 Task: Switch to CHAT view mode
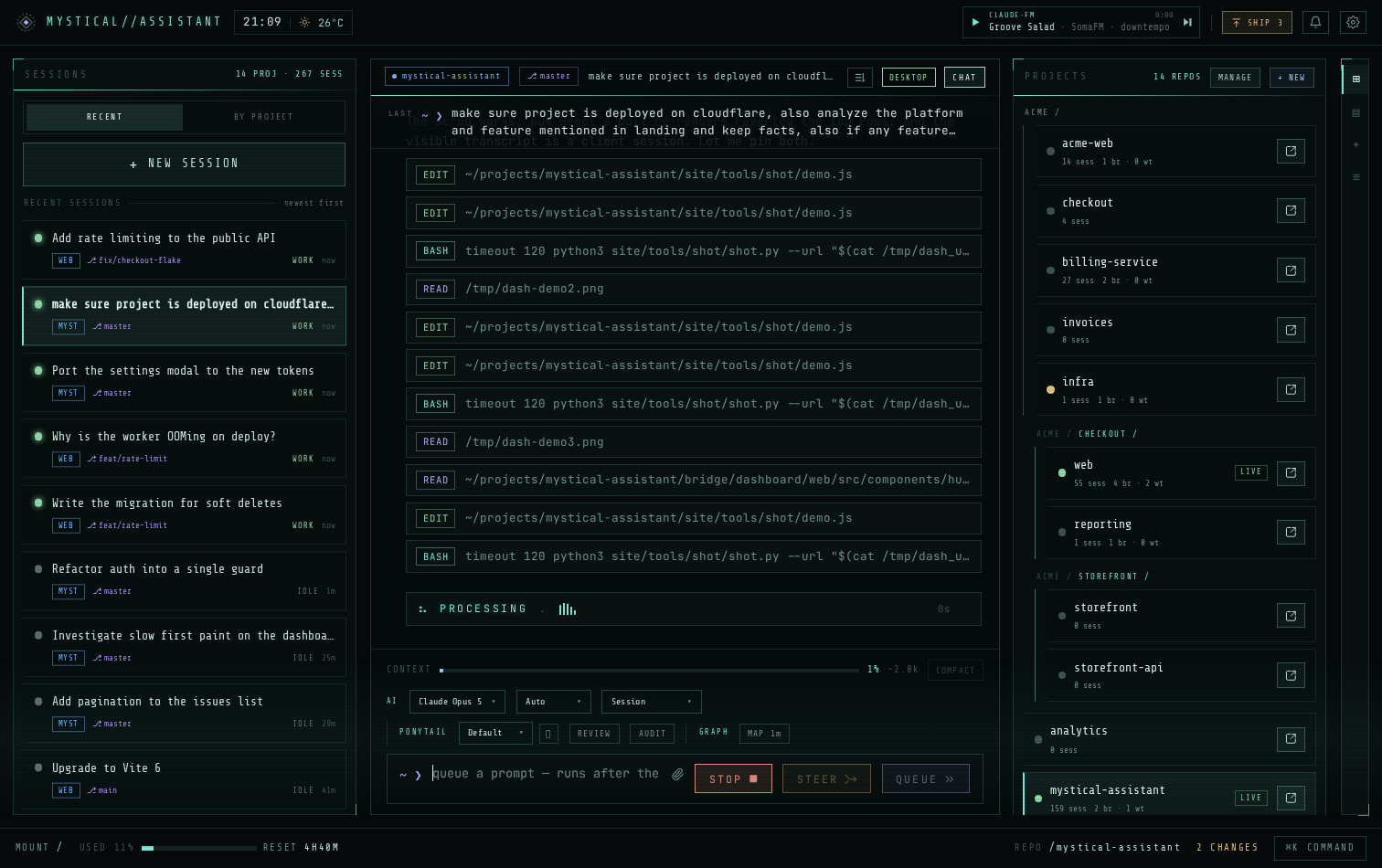pyautogui.click(x=964, y=78)
